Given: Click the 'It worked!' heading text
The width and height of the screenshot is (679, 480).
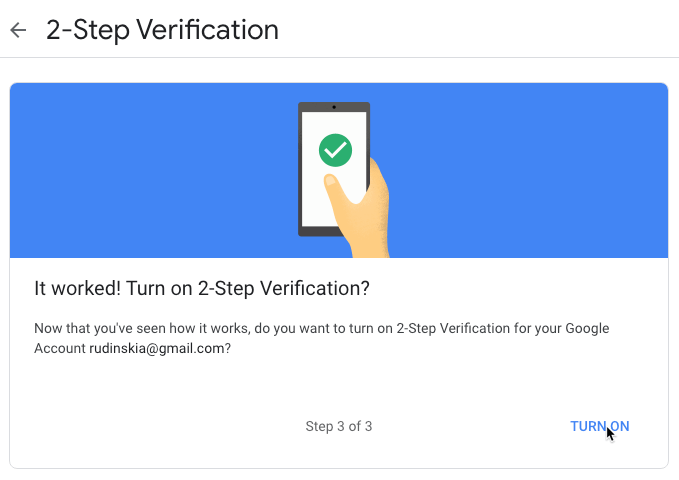Looking at the screenshot, I should [x=78, y=288].
